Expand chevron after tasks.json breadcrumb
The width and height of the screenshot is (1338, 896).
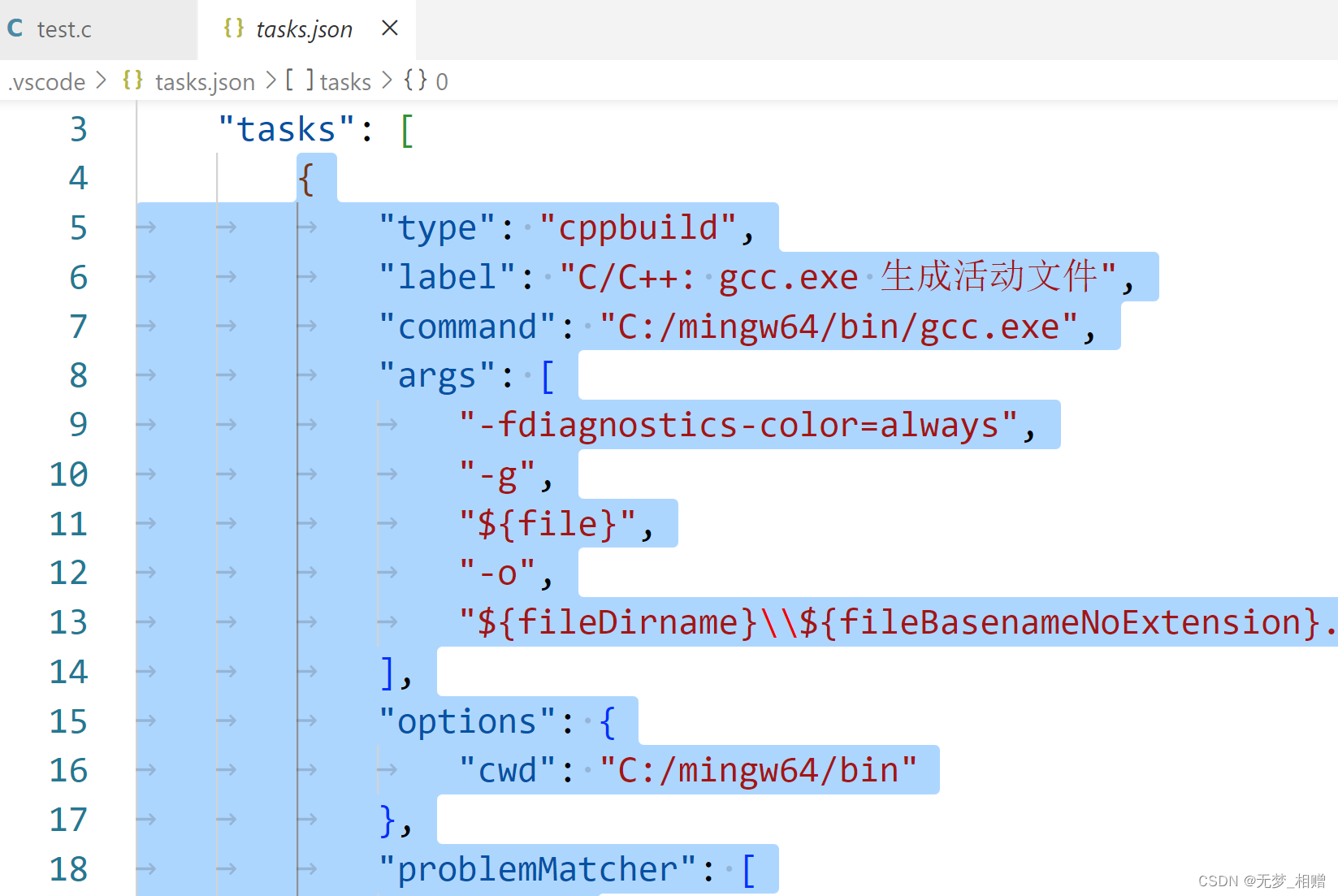271,80
